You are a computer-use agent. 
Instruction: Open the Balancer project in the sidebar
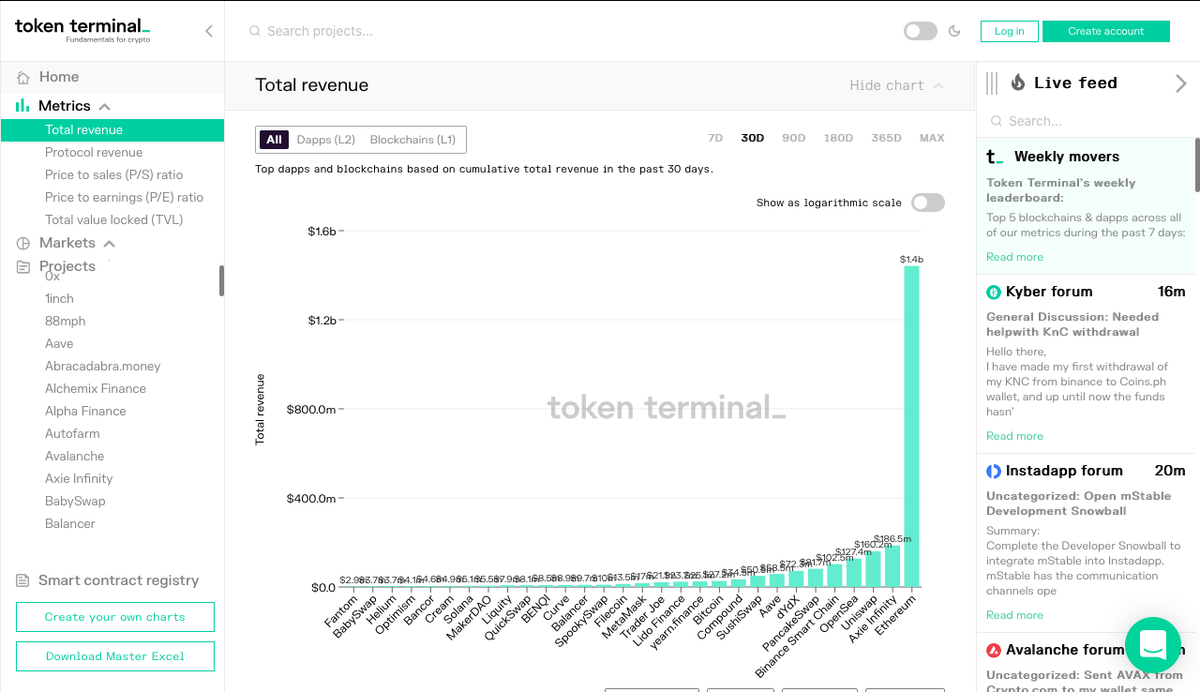click(x=70, y=524)
